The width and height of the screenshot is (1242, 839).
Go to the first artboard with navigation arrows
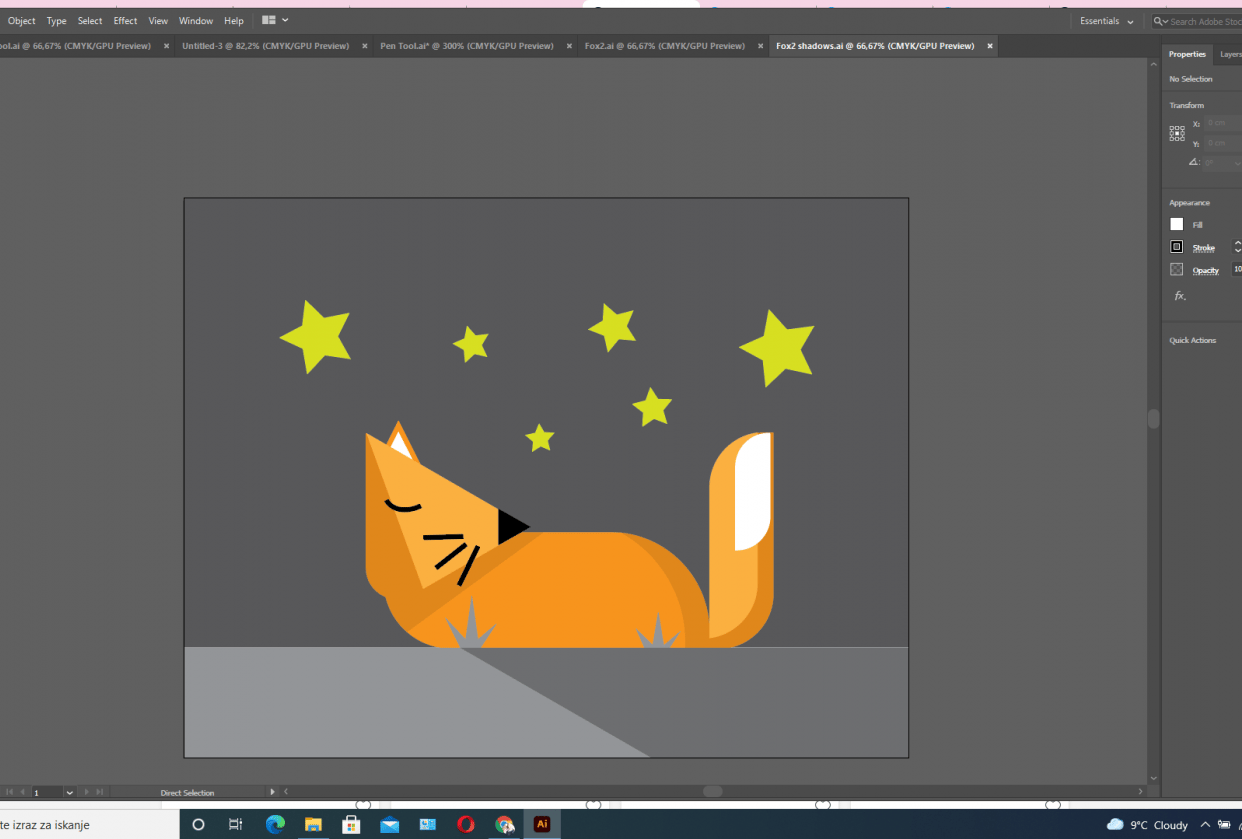9,792
